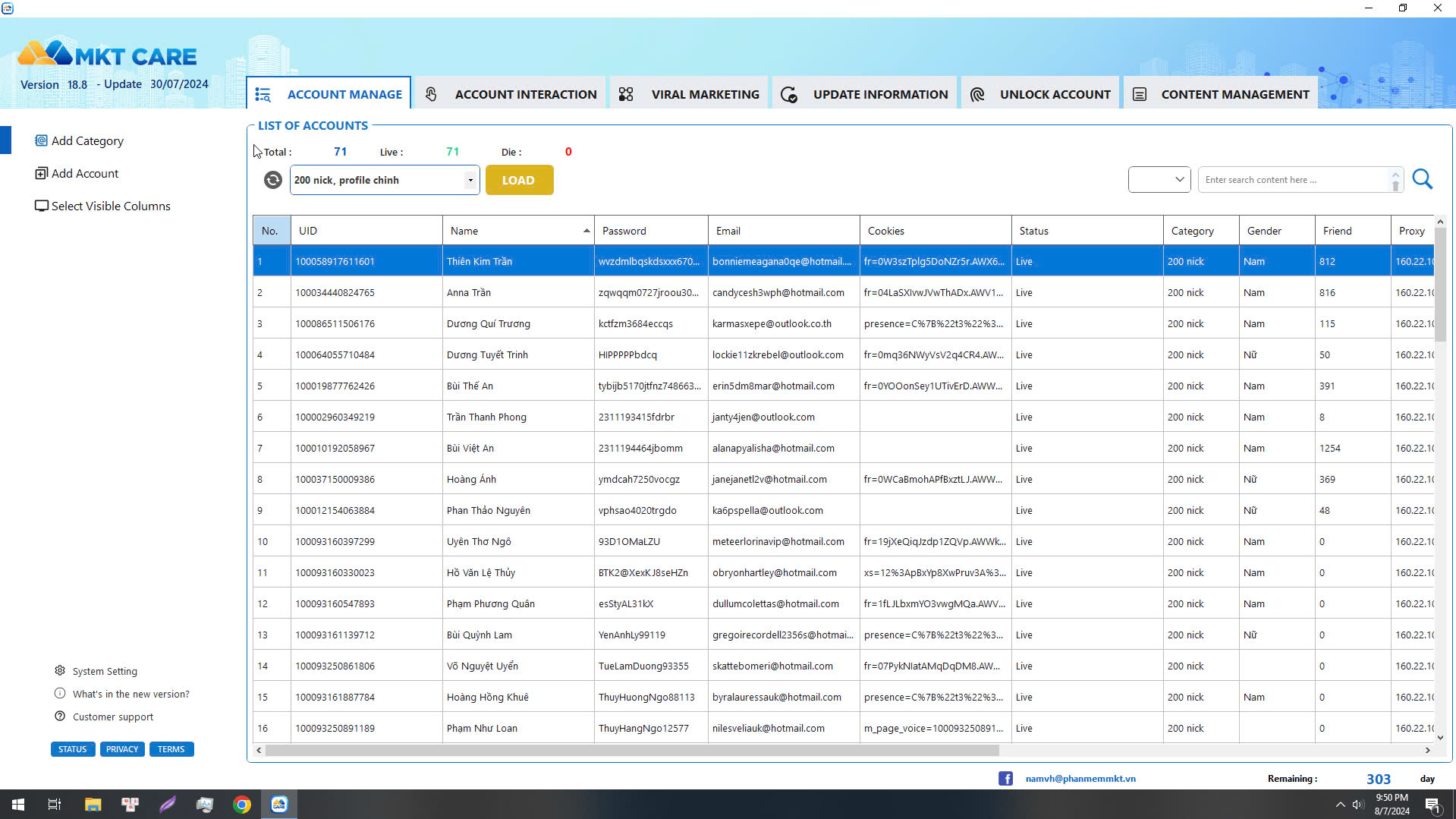Click the Account Manage list icon
This screenshot has height=819, width=1456.
point(263,95)
